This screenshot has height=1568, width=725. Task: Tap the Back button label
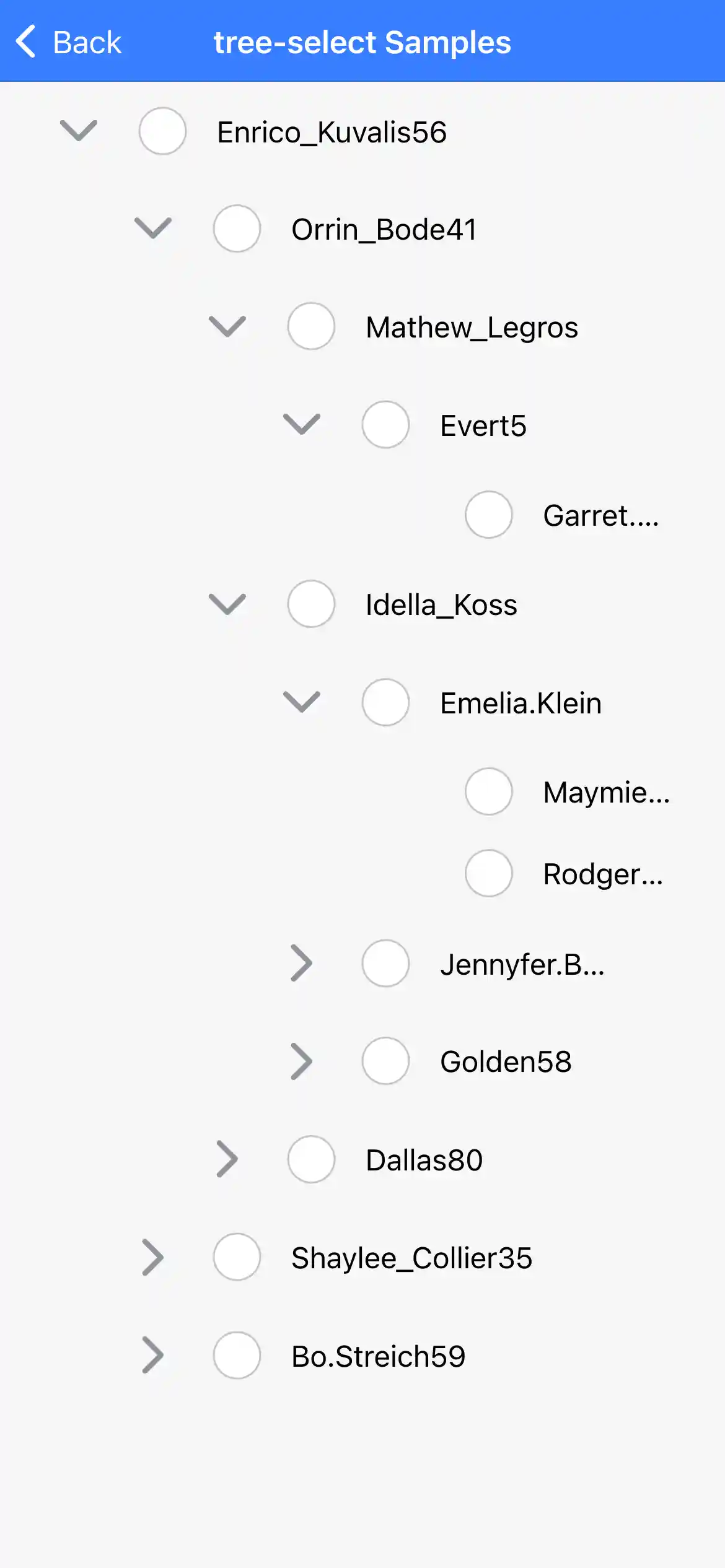pyautogui.click(x=87, y=43)
